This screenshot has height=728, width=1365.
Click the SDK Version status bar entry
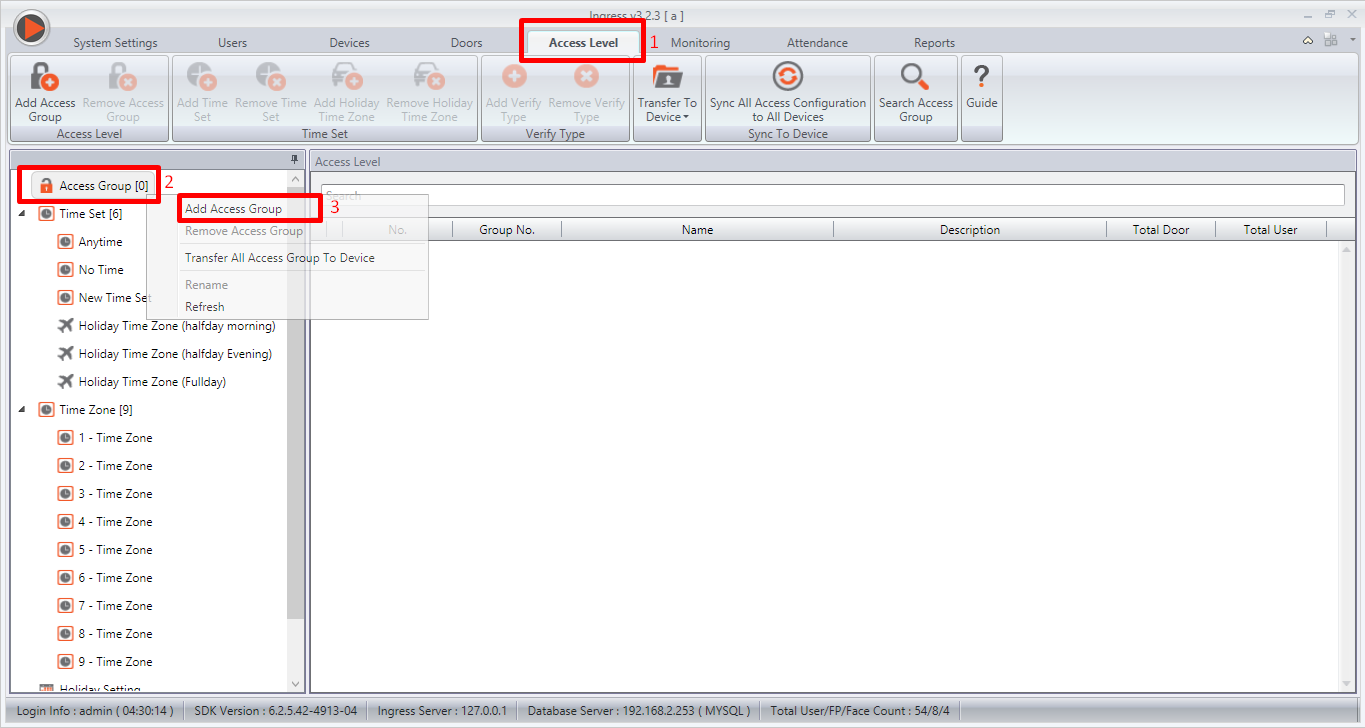[x=275, y=711]
